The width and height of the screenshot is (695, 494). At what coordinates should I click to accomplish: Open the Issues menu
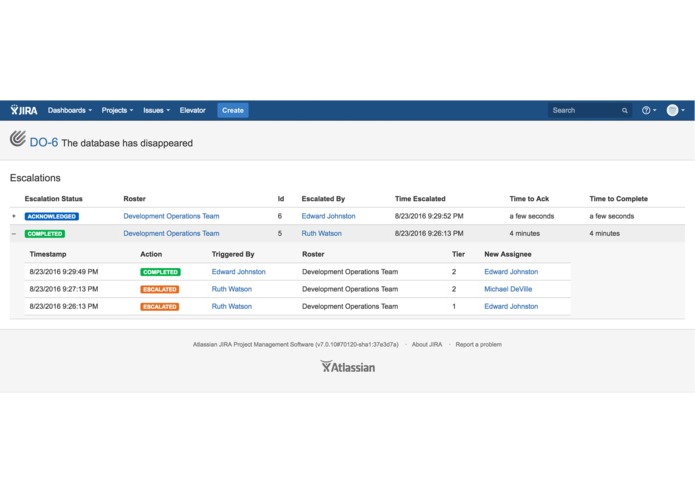pyautogui.click(x=156, y=110)
